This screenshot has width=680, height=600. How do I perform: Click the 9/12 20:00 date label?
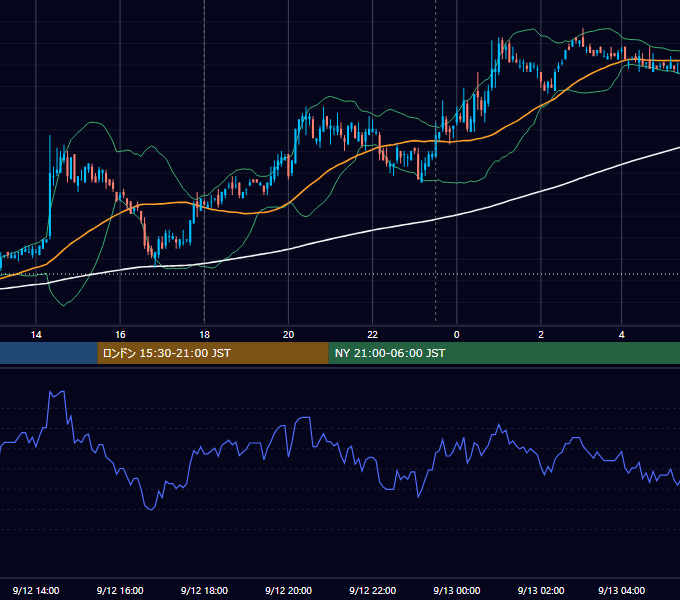tap(288, 590)
